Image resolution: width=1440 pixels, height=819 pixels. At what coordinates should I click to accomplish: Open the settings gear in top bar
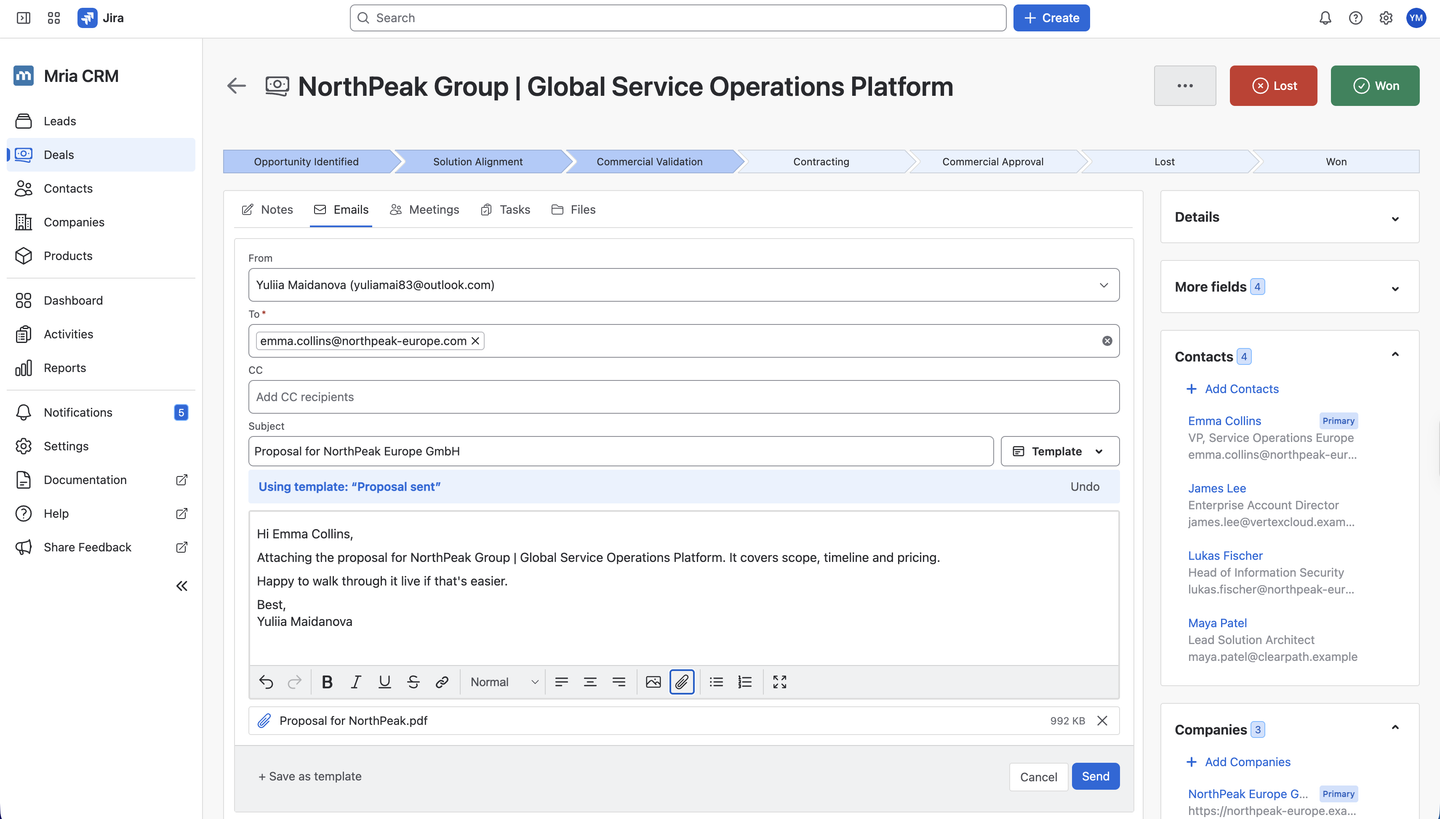tap(1385, 18)
